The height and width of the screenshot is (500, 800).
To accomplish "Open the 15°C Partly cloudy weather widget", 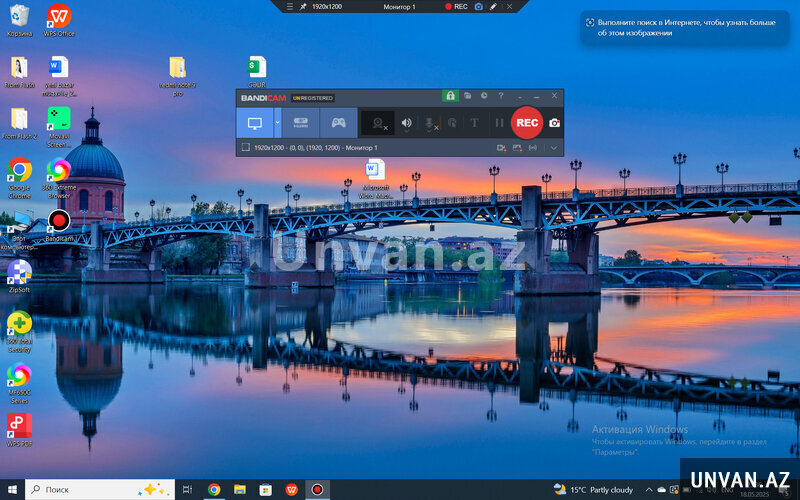I will [x=593, y=489].
